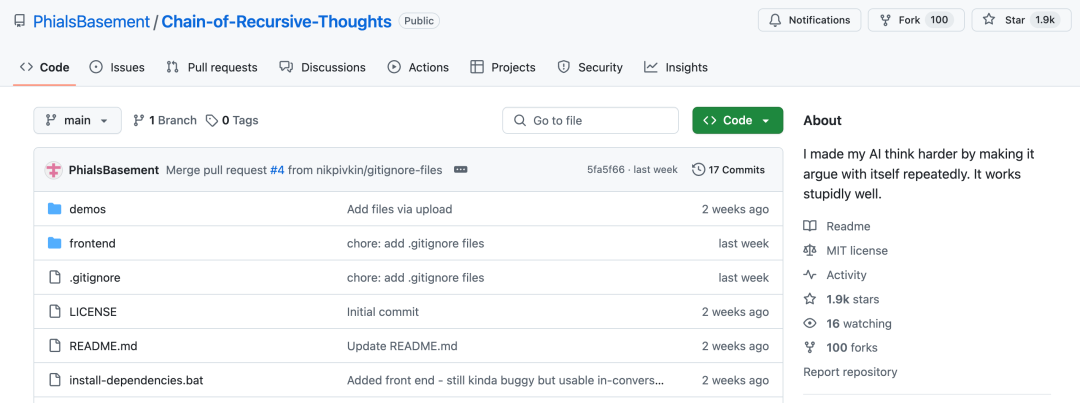This screenshot has width=1080, height=403.
Task: Open the Insights tab
Action: pyautogui.click(x=676, y=67)
